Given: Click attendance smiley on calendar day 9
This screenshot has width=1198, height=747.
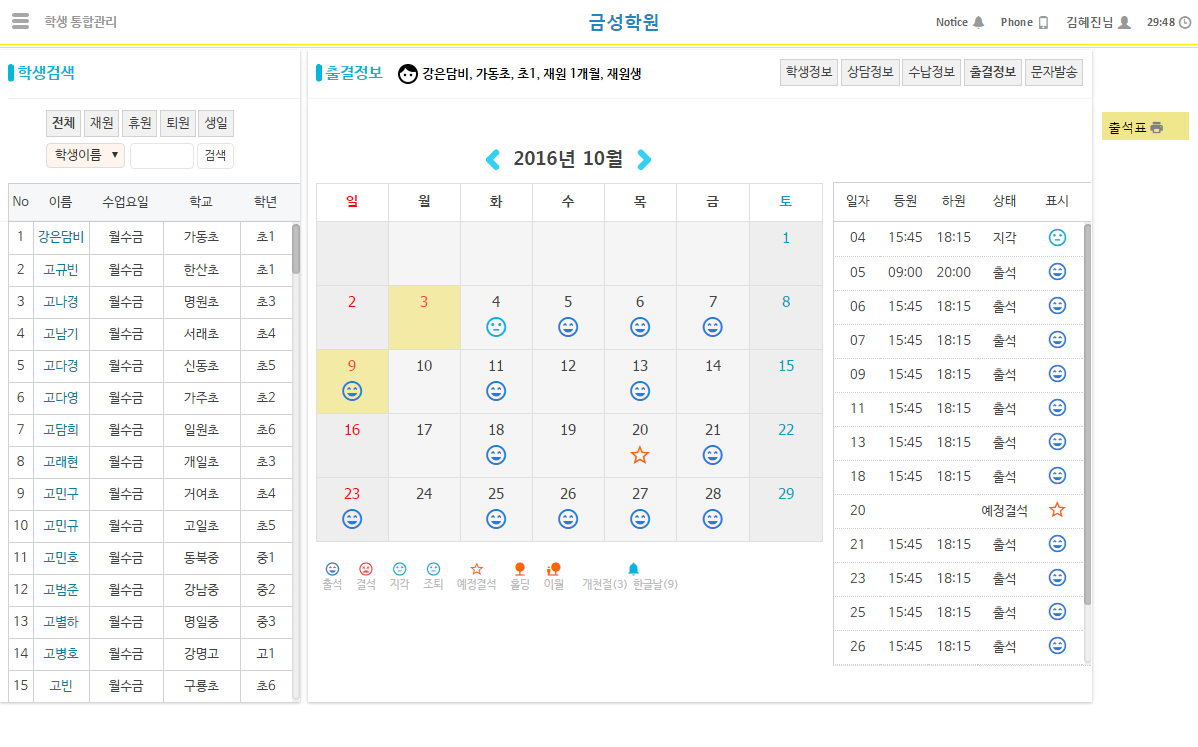Looking at the screenshot, I should pyautogui.click(x=351, y=391).
